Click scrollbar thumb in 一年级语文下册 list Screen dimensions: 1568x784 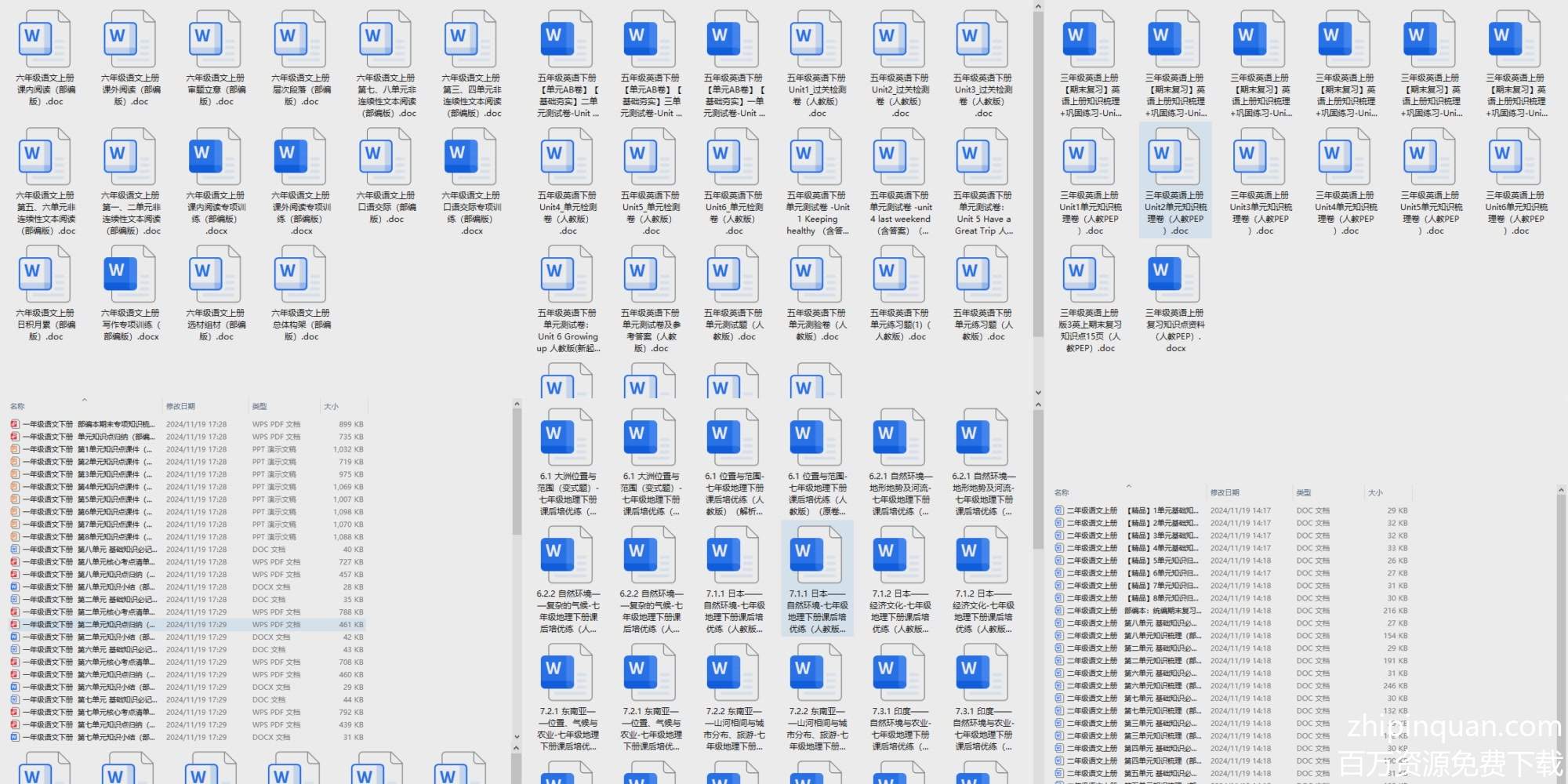(517, 470)
